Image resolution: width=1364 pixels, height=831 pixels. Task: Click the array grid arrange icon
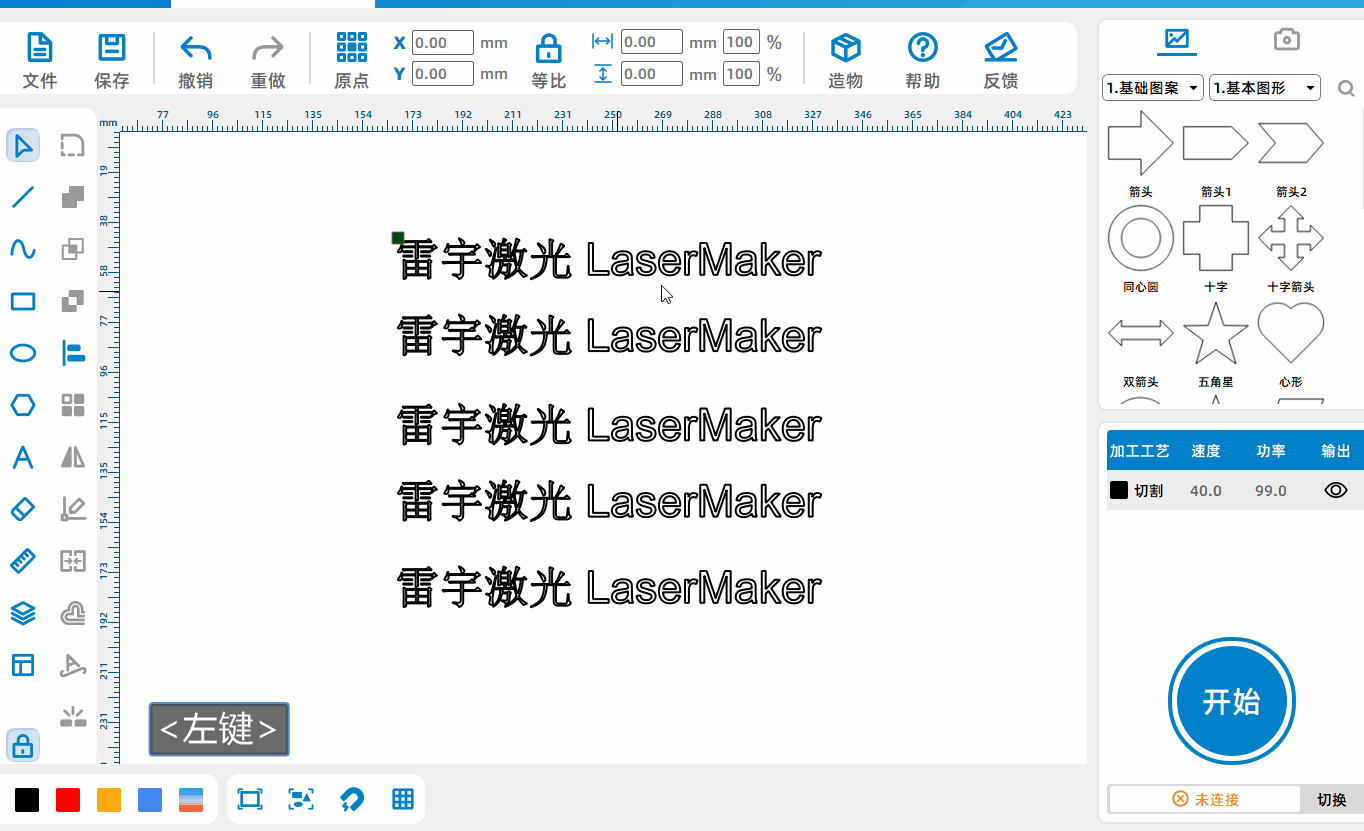[73, 405]
